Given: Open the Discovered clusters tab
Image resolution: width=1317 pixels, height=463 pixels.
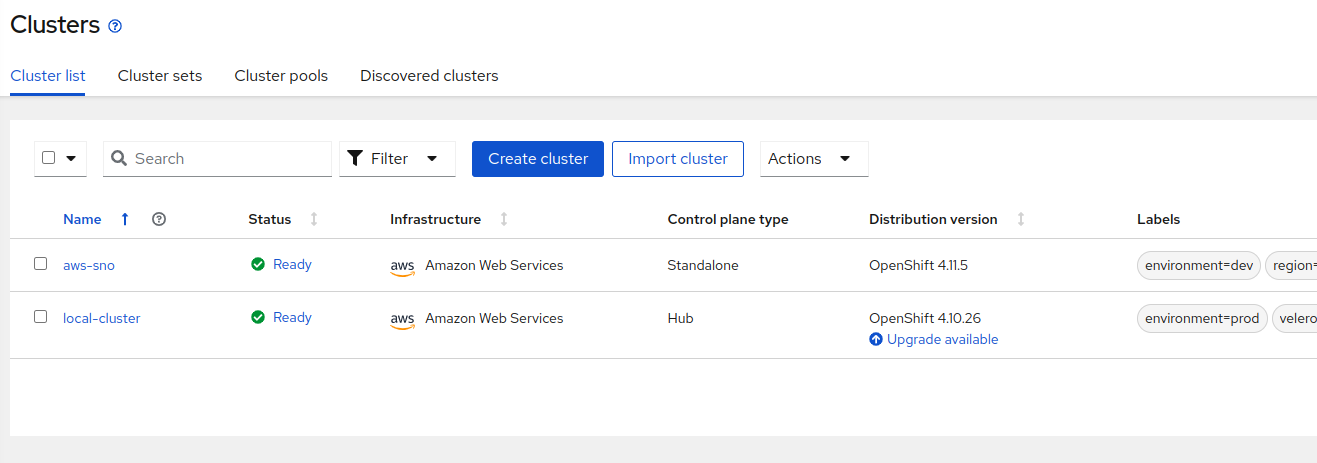Looking at the screenshot, I should click(429, 76).
